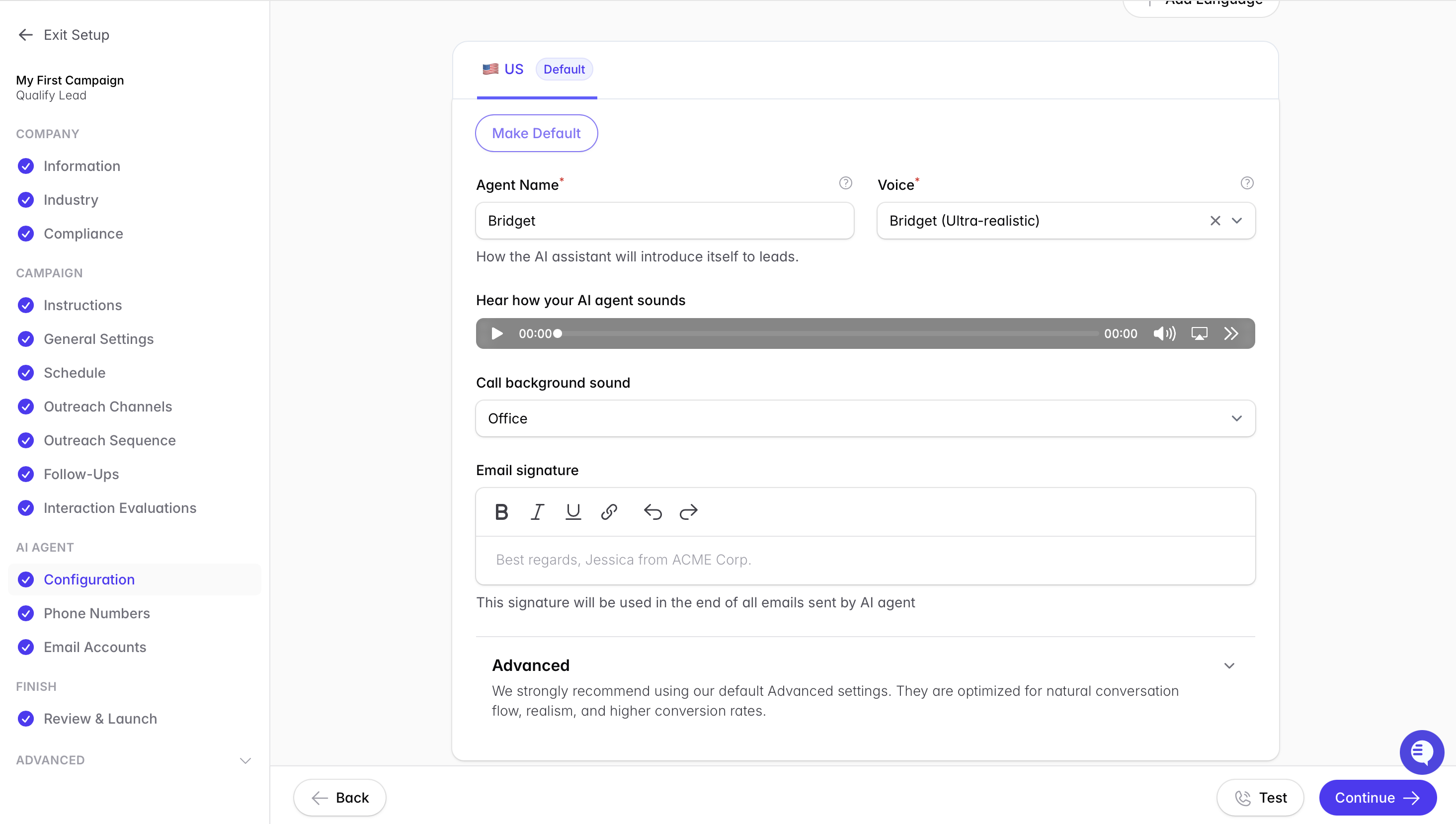
Task: Insert link in email signature
Action: pyautogui.click(x=609, y=511)
